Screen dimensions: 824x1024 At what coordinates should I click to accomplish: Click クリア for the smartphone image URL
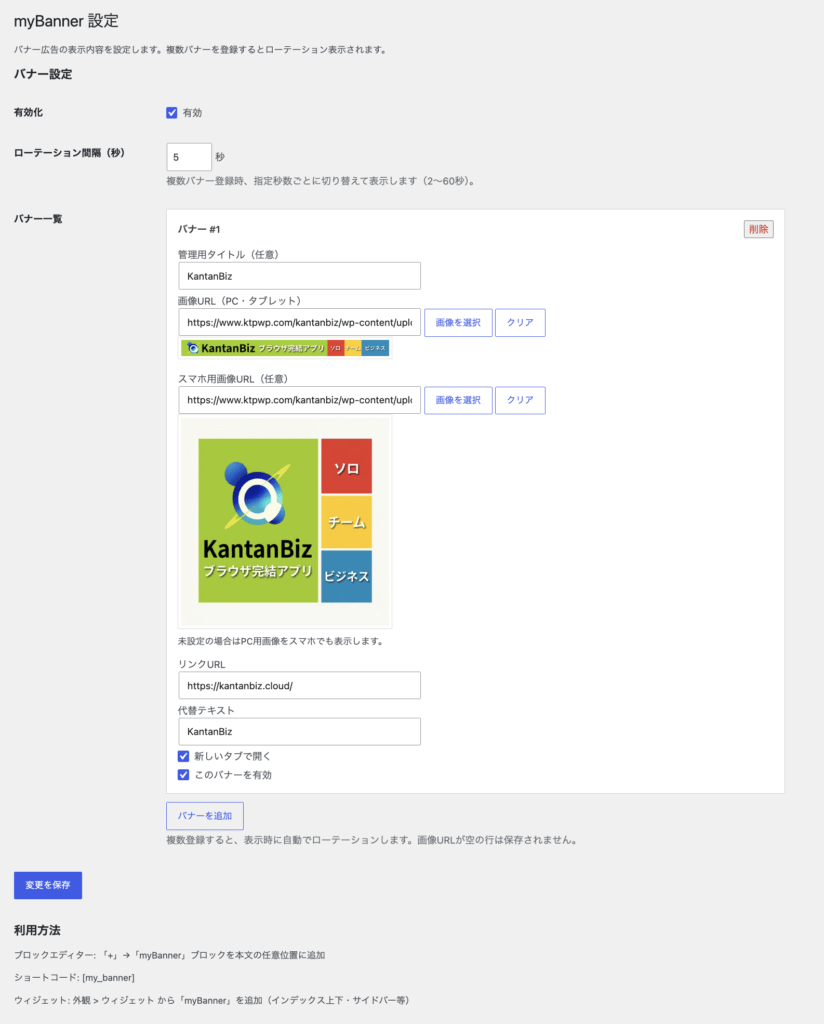[520, 400]
